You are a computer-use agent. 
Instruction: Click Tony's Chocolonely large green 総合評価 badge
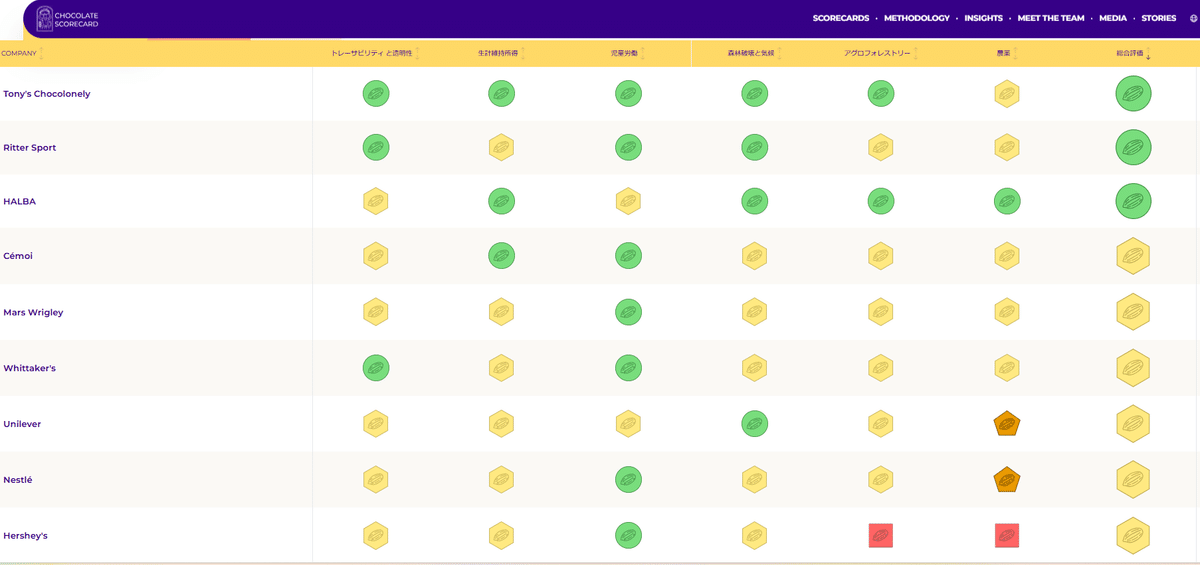pyautogui.click(x=1133, y=94)
